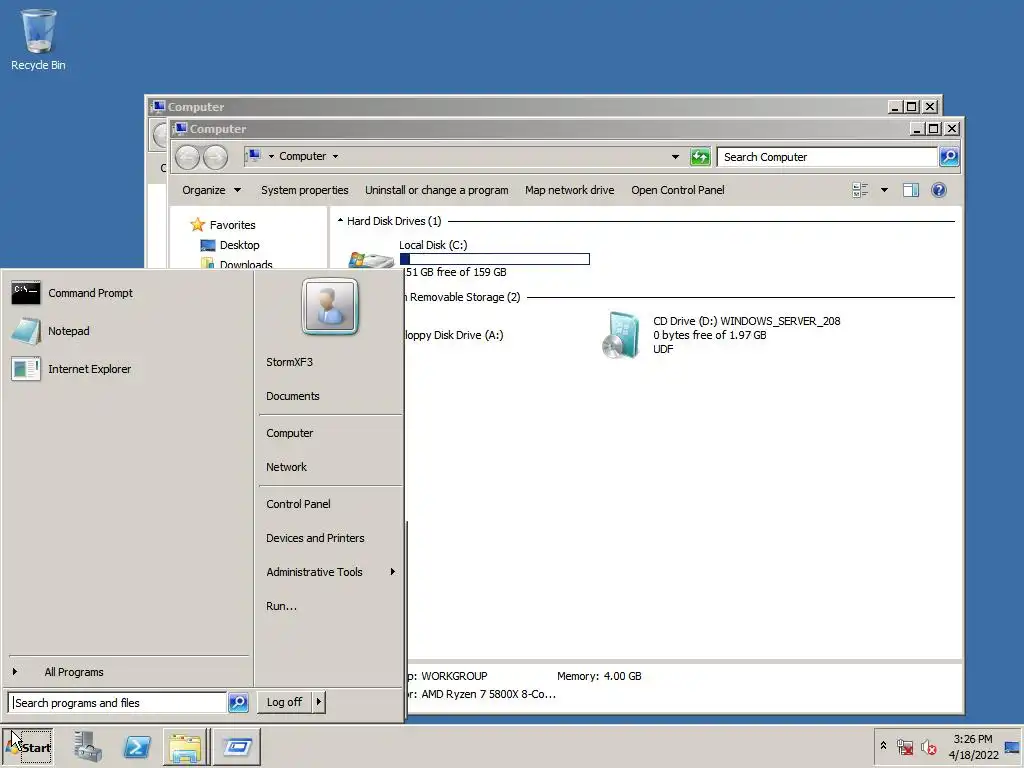Expand the Administrative Tools submenu arrow
This screenshot has height=768, width=1024.
392,571
